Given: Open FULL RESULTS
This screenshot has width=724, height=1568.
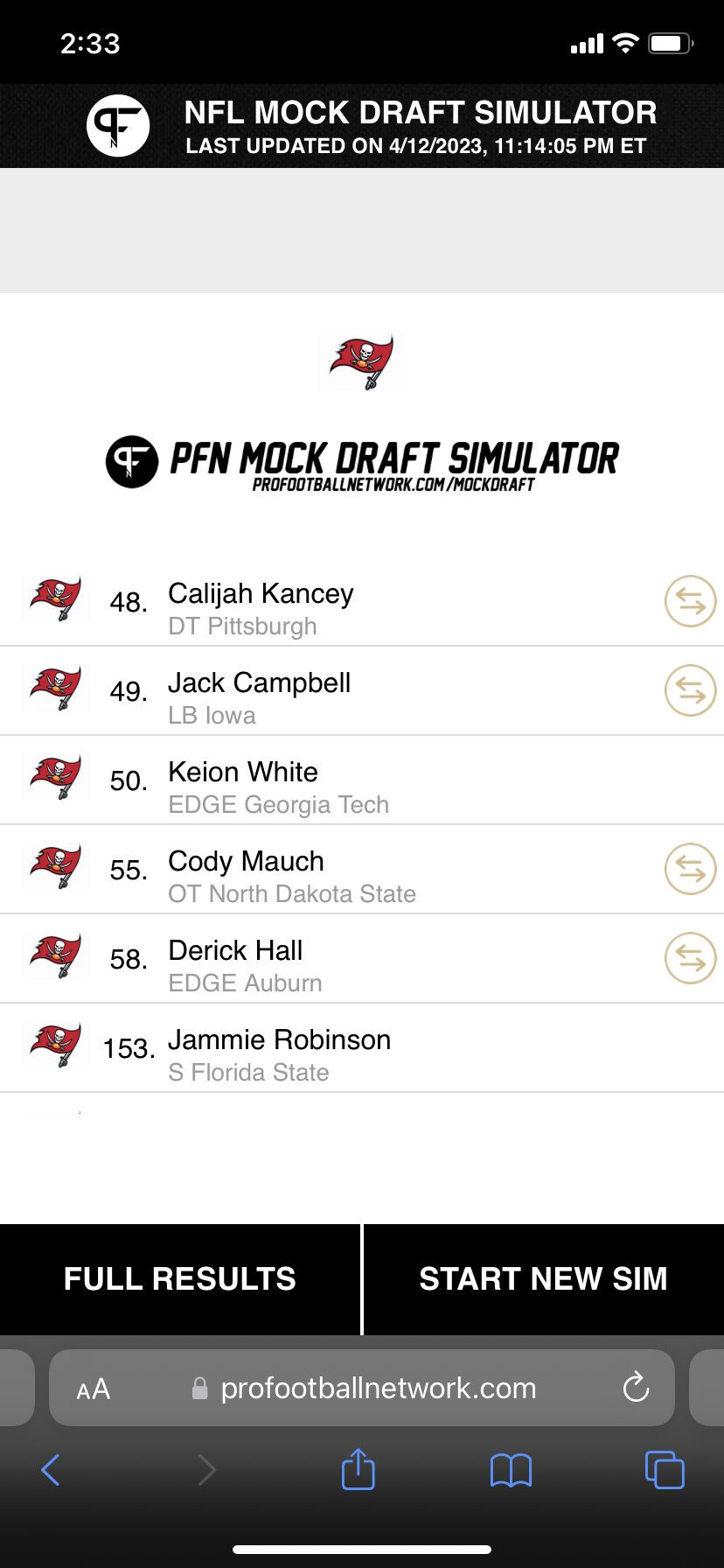Looking at the screenshot, I should (180, 1279).
